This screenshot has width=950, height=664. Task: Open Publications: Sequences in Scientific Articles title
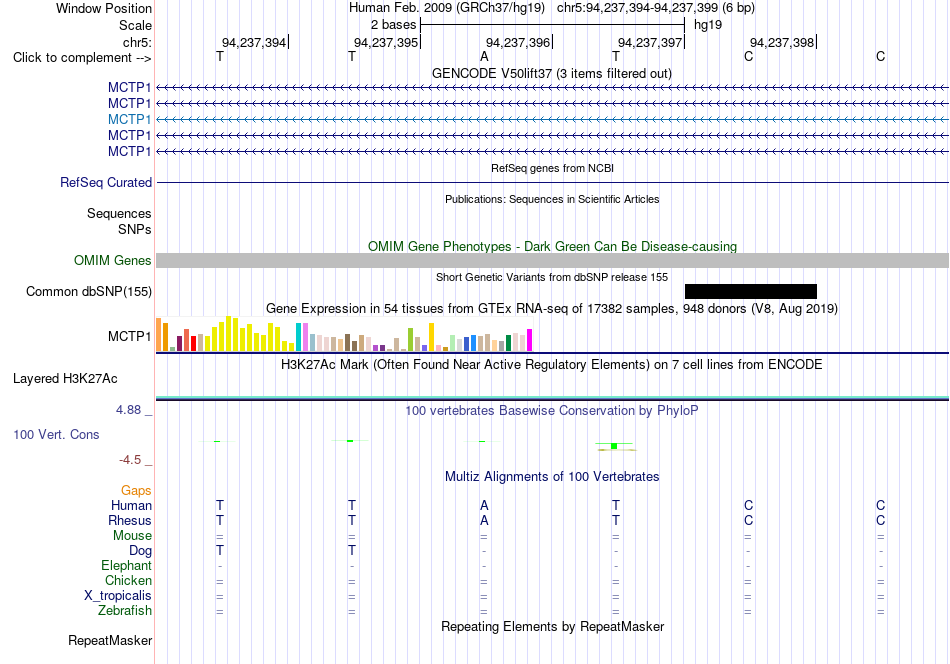tap(552, 199)
